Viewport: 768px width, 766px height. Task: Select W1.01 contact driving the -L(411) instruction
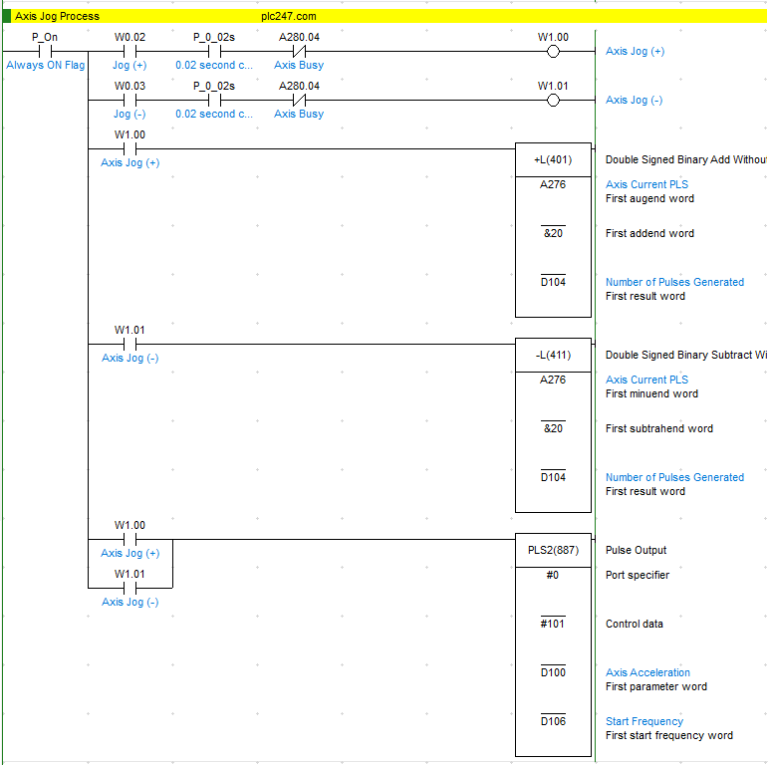tap(130, 344)
